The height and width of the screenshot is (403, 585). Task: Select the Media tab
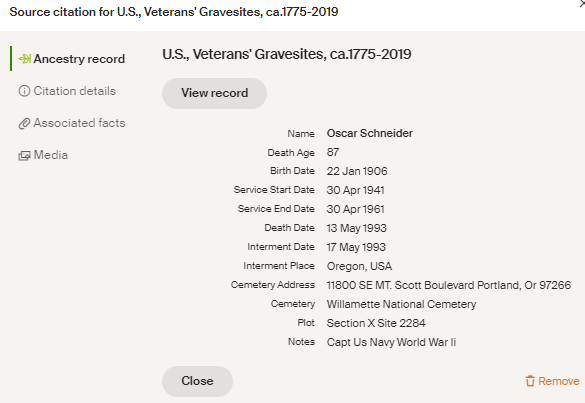[x=43, y=155]
